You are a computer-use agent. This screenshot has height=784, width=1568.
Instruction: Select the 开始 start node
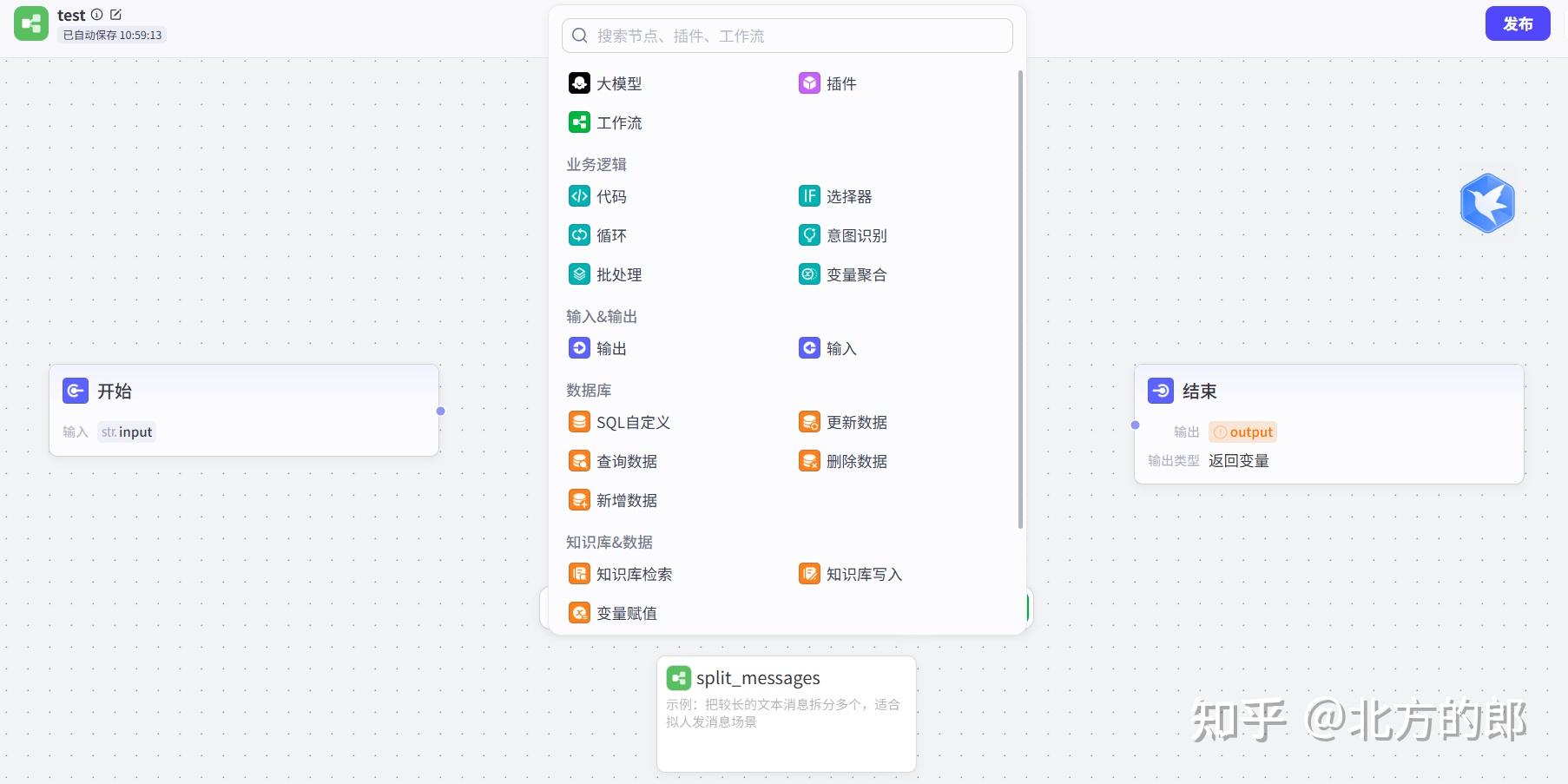[244, 410]
